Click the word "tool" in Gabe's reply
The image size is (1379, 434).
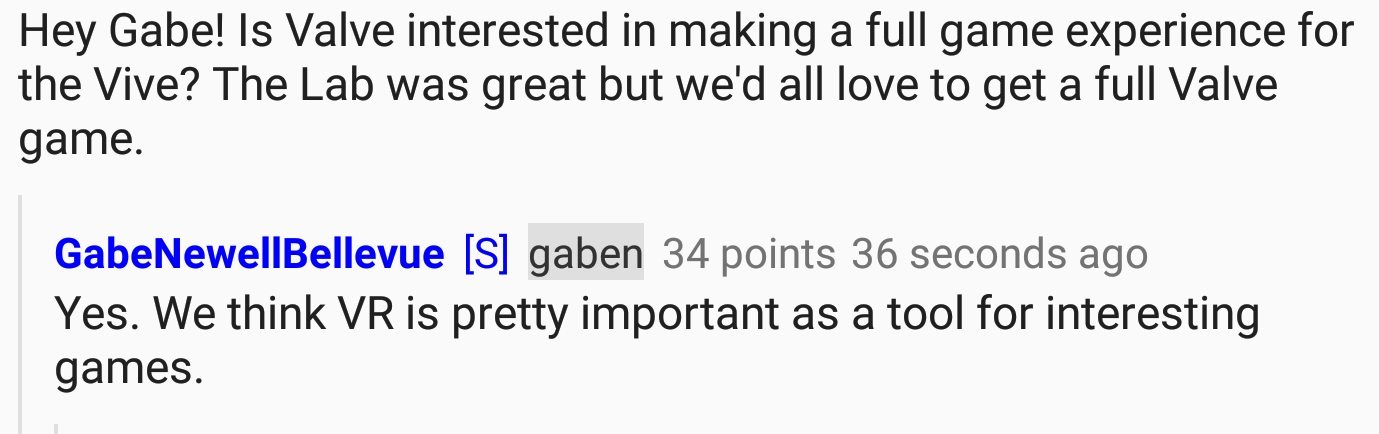pyautogui.click(x=920, y=315)
